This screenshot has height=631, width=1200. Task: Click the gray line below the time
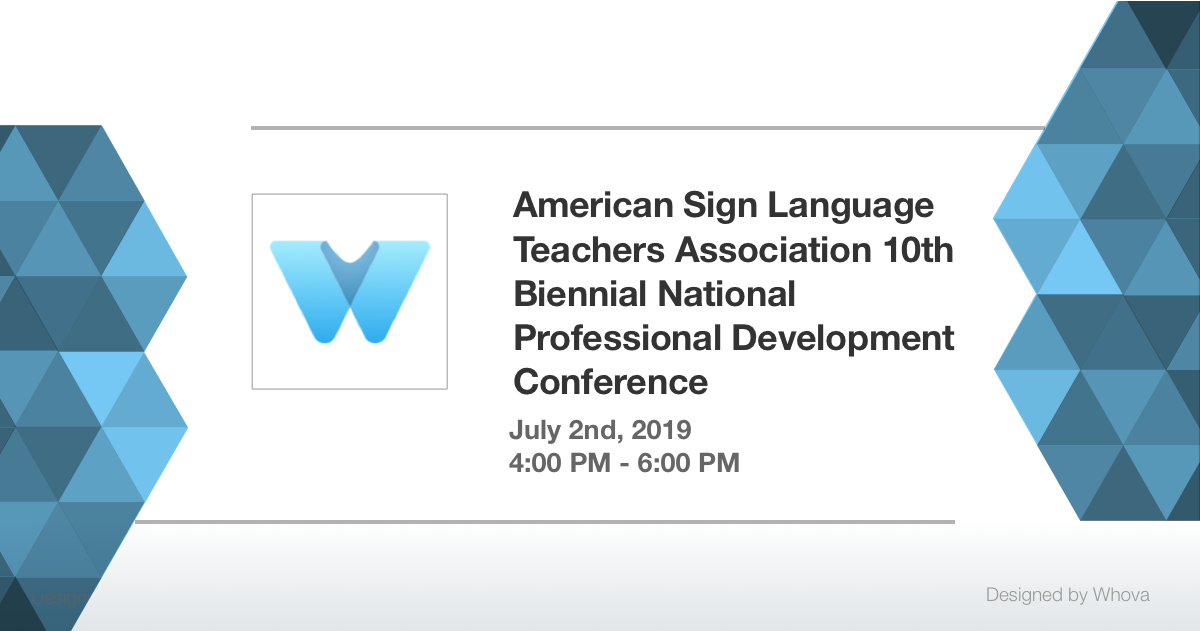click(545, 521)
